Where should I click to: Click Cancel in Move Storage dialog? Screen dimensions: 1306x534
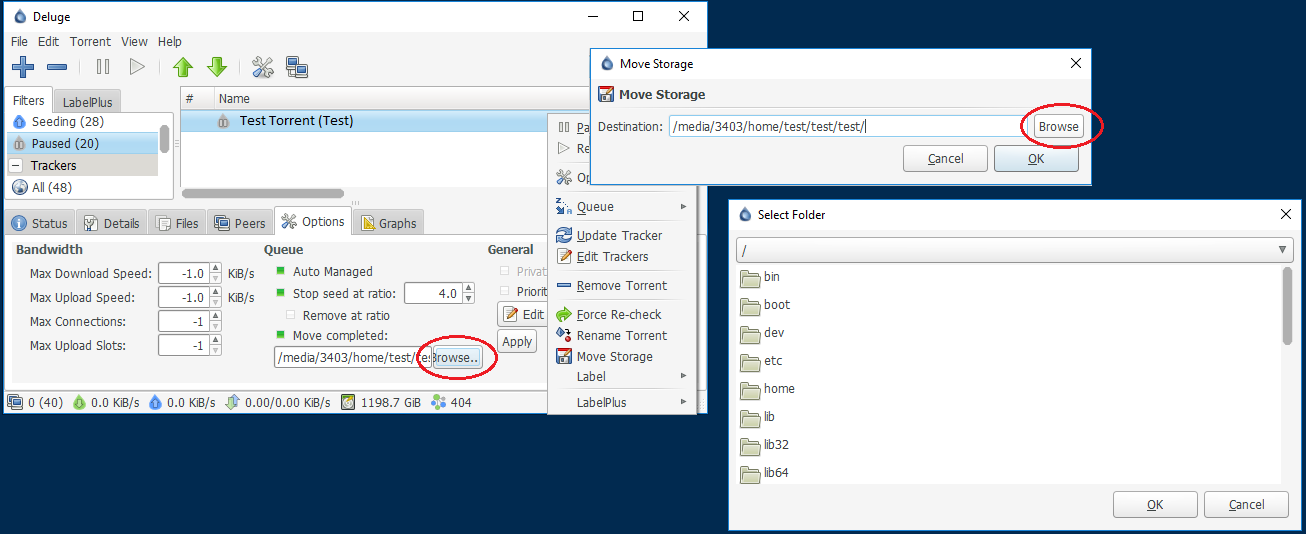[x=945, y=159]
